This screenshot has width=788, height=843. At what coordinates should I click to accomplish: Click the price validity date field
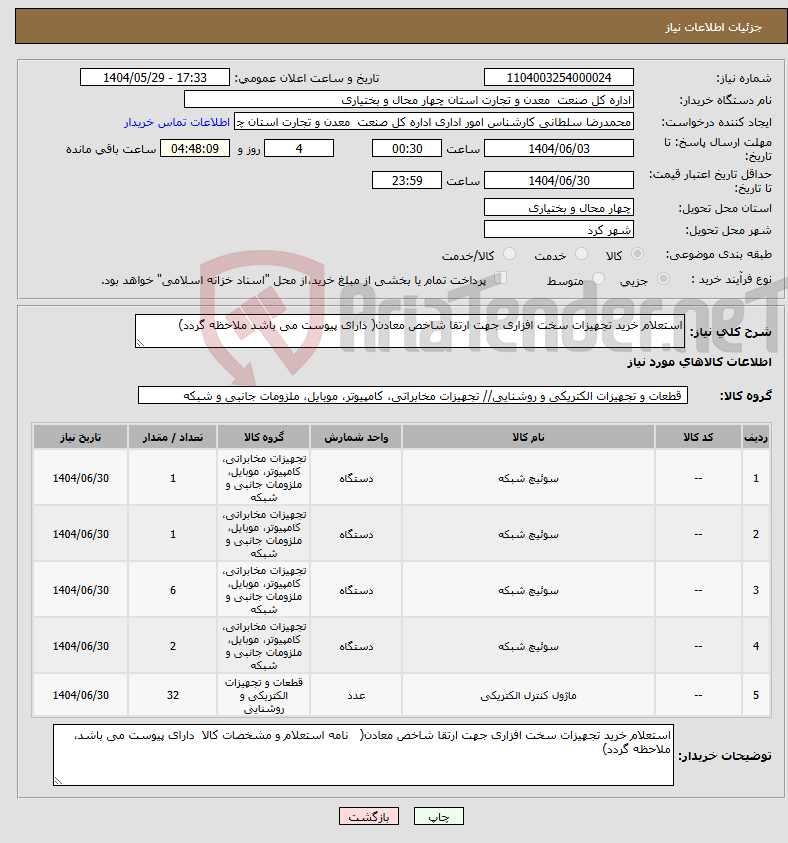tap(558, 180)
